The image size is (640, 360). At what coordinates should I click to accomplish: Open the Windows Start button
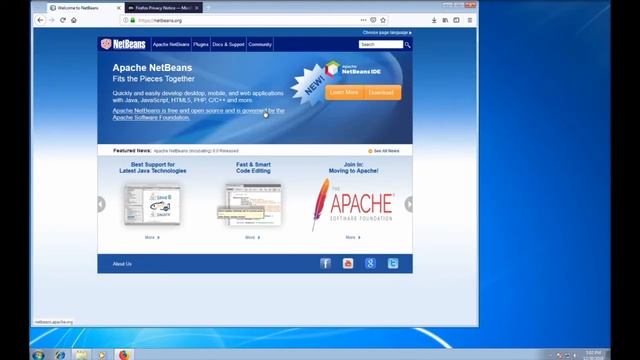[38, 355]
